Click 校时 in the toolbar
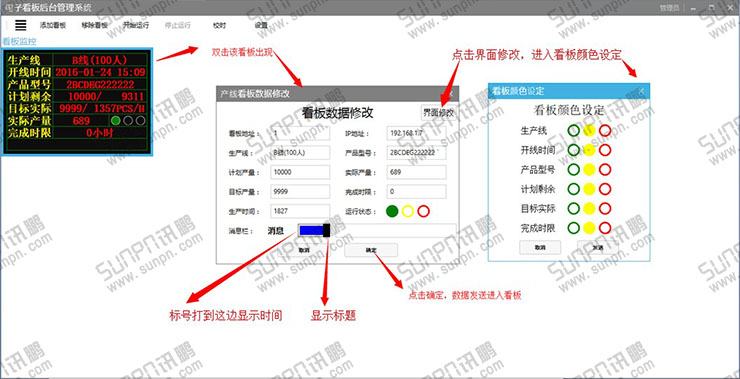This screenshot has height=379, width=740. click(219, 25)
